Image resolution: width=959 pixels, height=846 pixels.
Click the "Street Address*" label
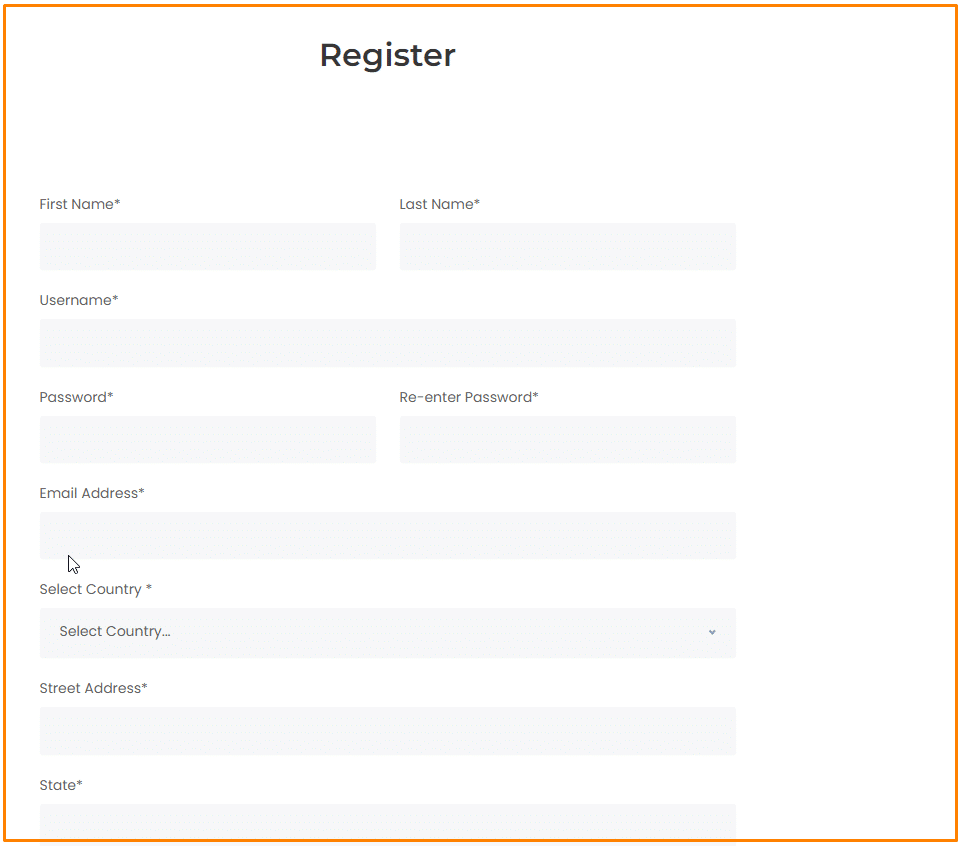(x=93, y=688)
